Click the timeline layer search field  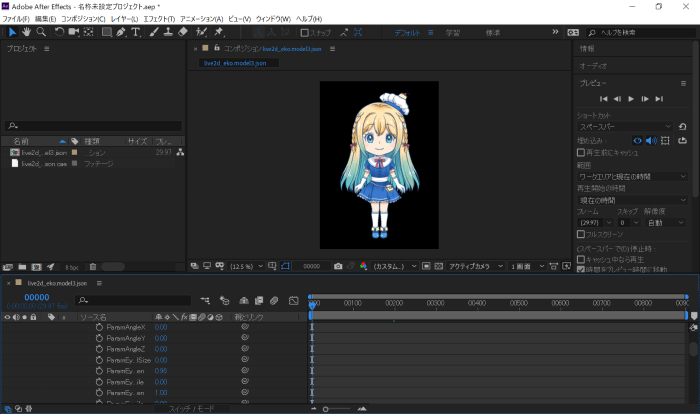pyautogui.click(x=133, y=301)
